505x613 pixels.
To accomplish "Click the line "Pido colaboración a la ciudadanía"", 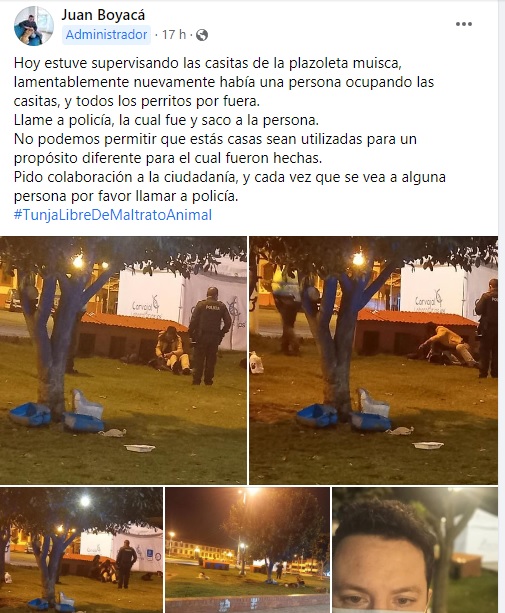I will coord(230,177).
